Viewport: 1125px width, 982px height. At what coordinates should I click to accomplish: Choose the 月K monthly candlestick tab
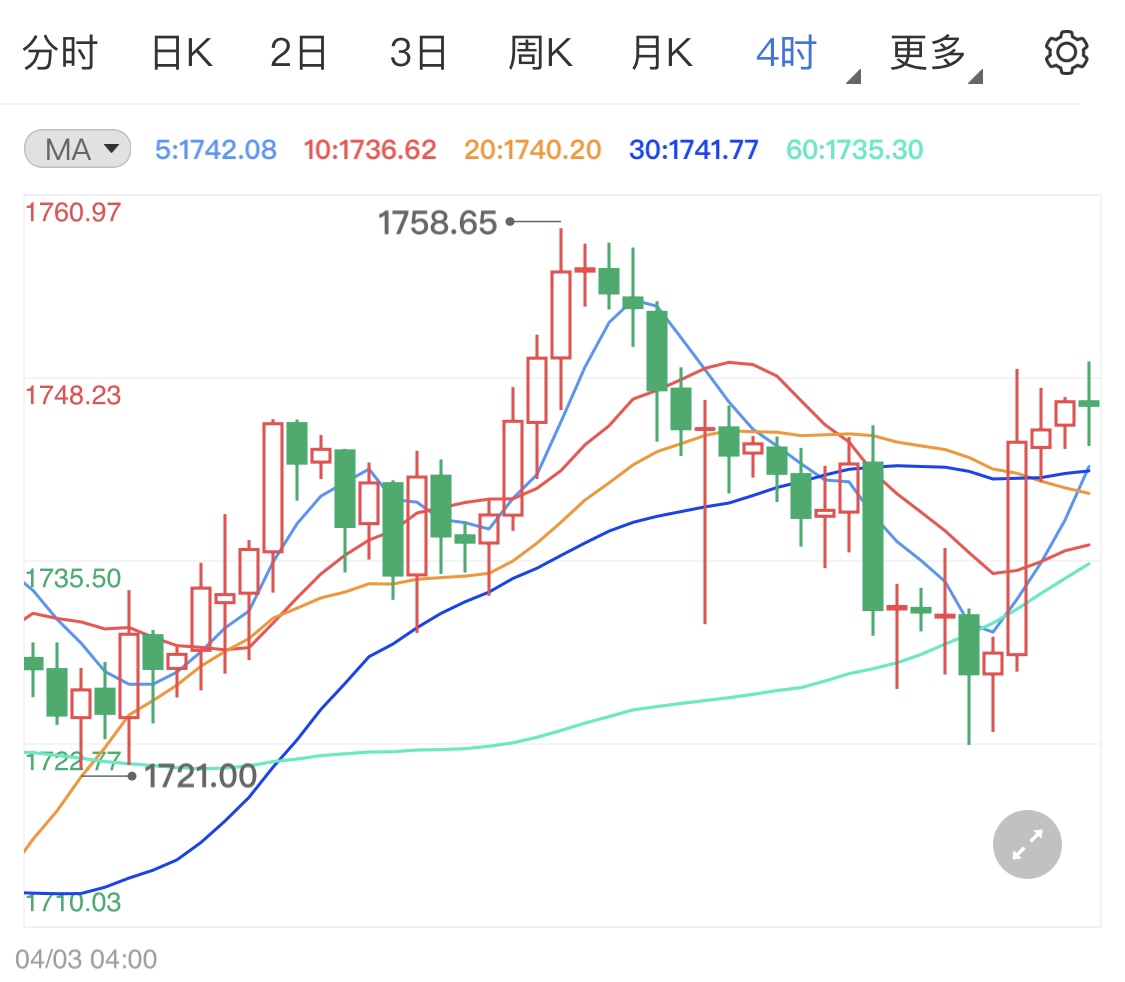coord(662,52)
